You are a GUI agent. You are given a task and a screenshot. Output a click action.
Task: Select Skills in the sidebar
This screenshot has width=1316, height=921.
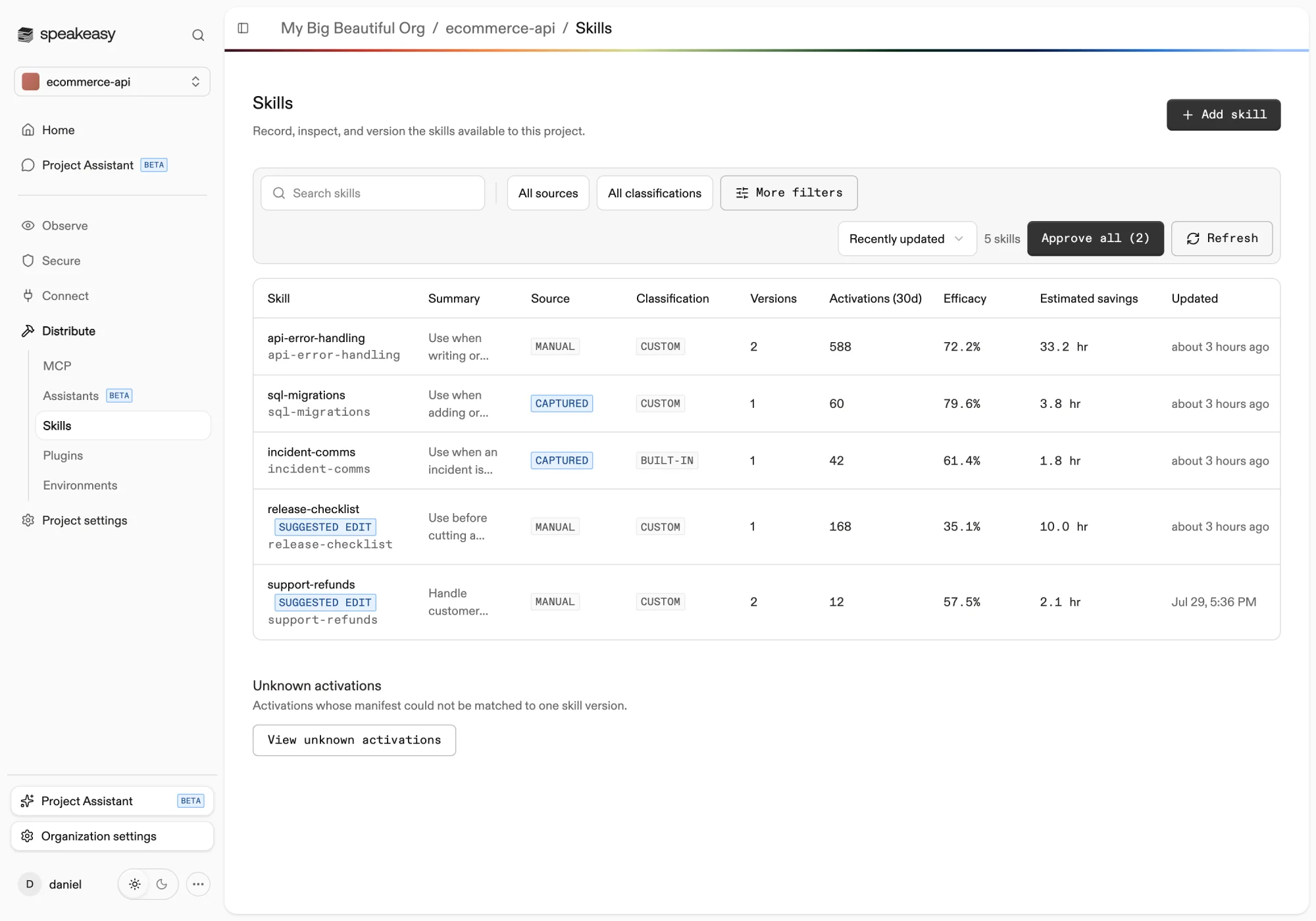pos(123,426)
